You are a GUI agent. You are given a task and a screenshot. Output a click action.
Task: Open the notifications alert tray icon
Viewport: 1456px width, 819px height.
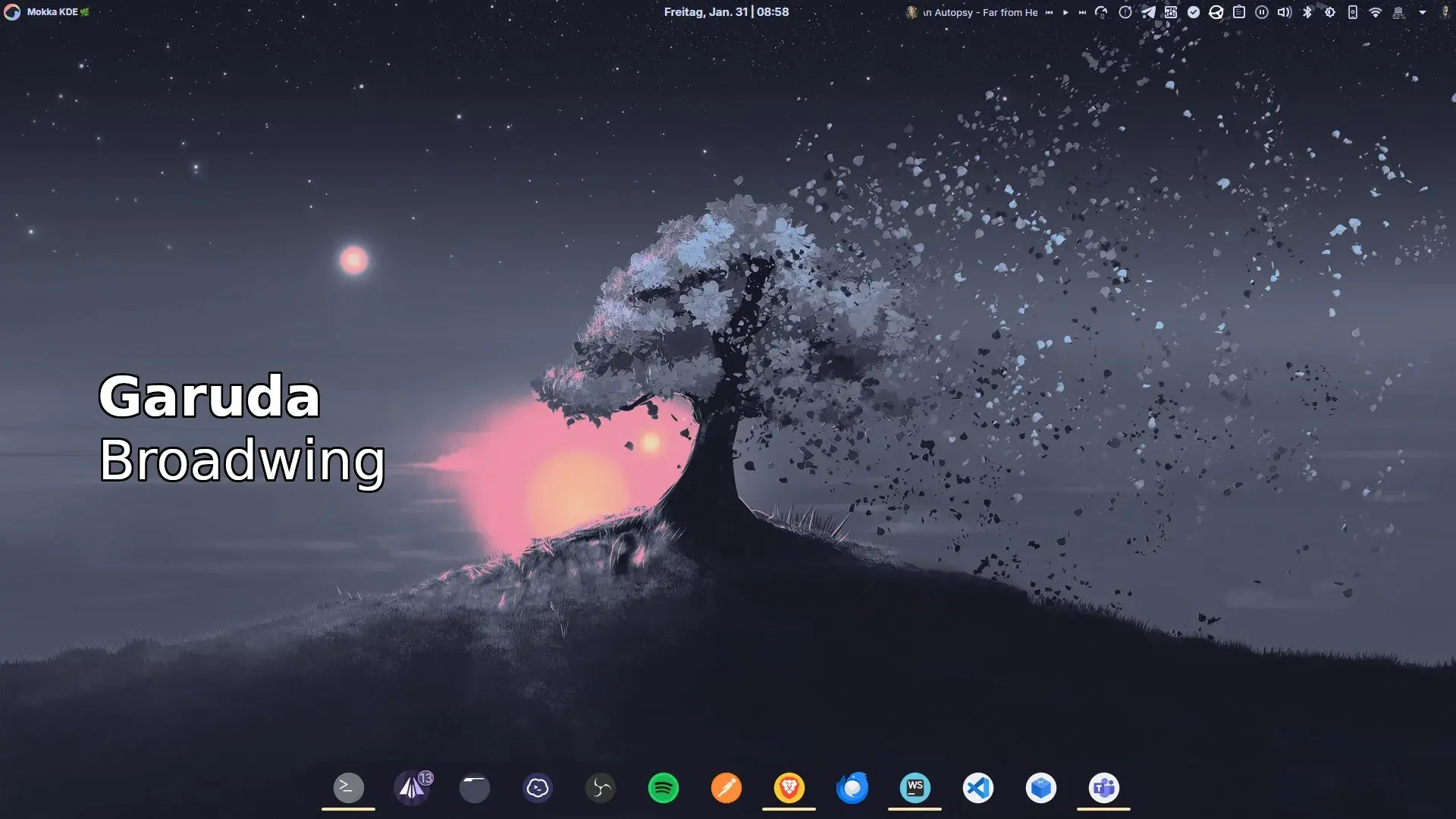1125,12
